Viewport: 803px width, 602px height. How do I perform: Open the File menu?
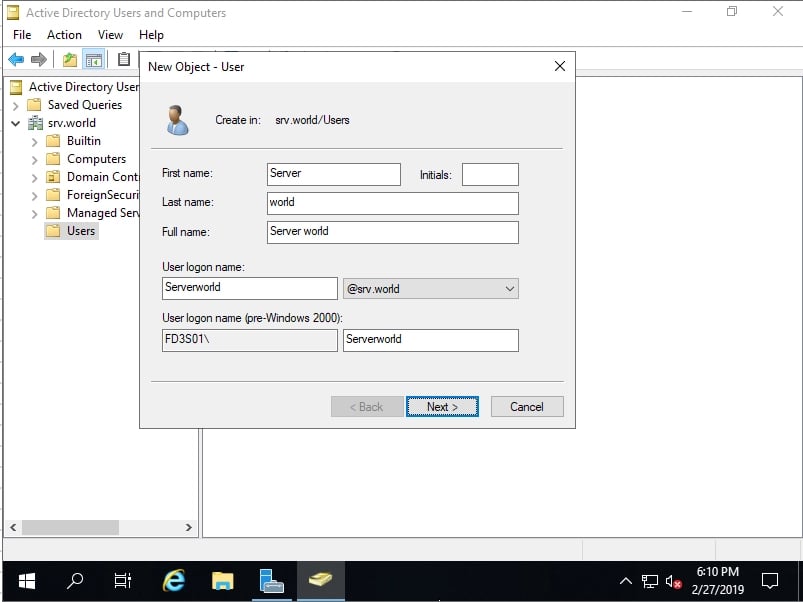[x=22, y=35]
